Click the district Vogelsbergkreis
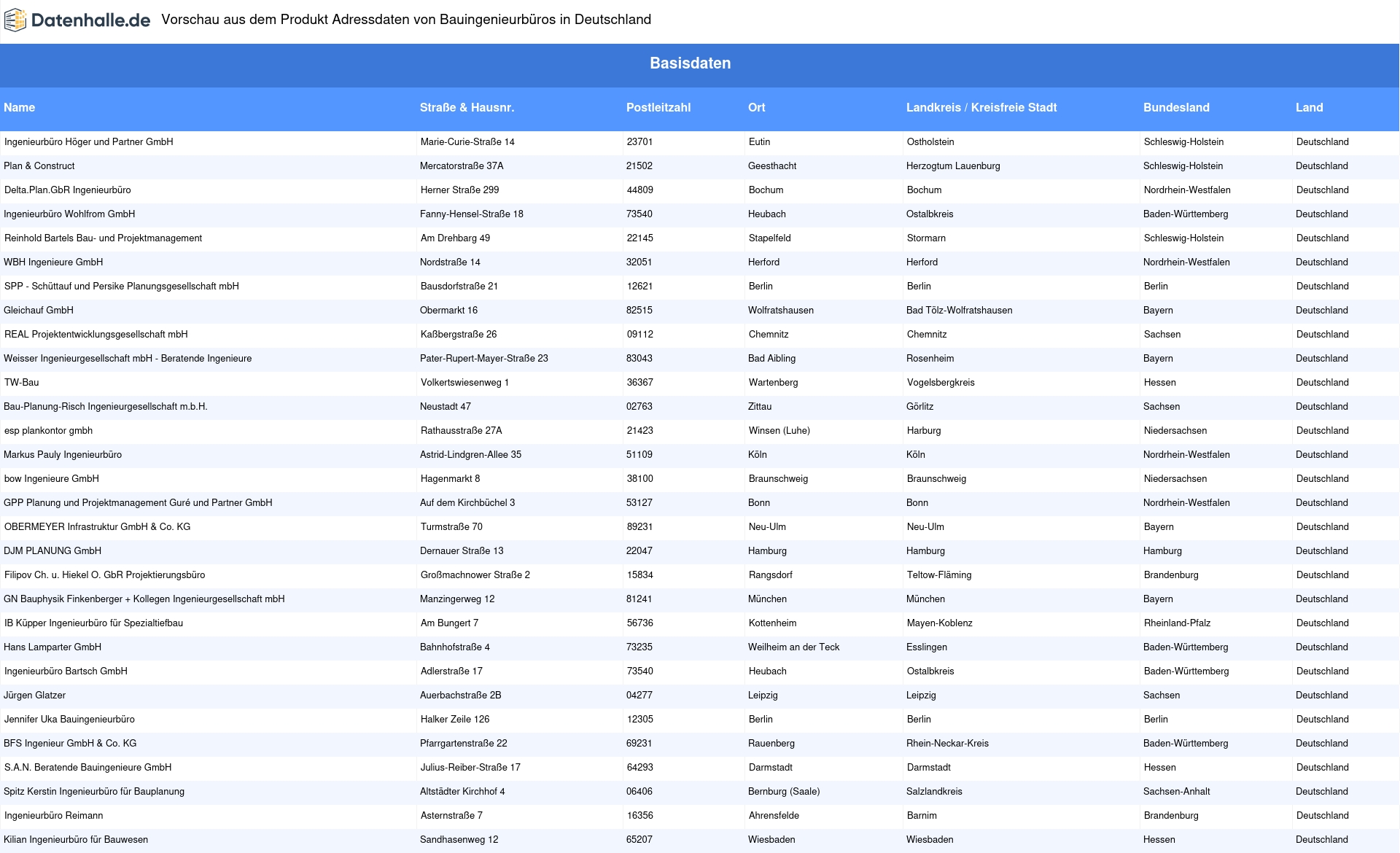This screenshot has height=853, width=1400. pyautogui.click(x=941, y=383)
